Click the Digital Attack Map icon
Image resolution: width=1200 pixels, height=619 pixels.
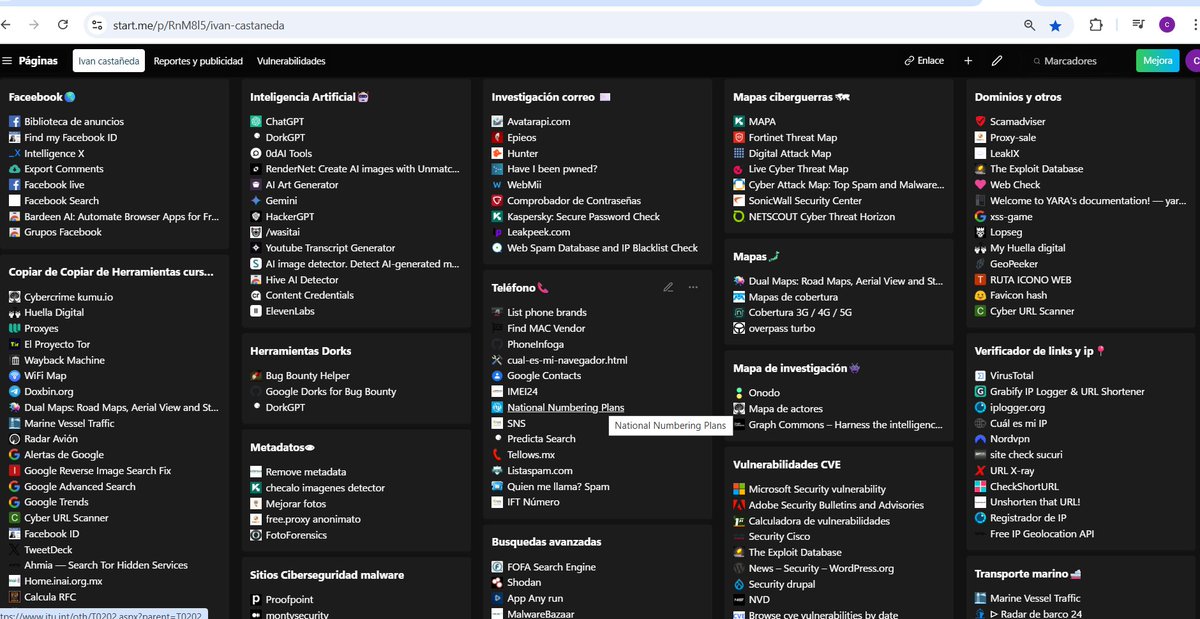coord(740,154)
